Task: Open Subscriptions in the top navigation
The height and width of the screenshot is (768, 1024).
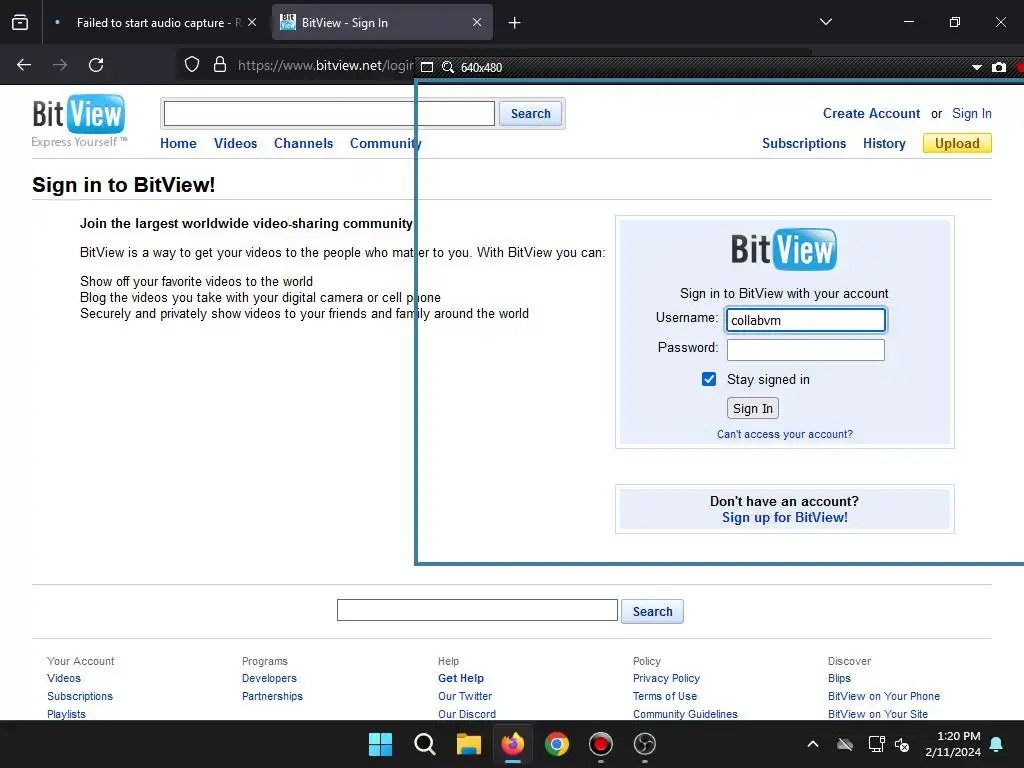Action: click(x=804, y=143)
